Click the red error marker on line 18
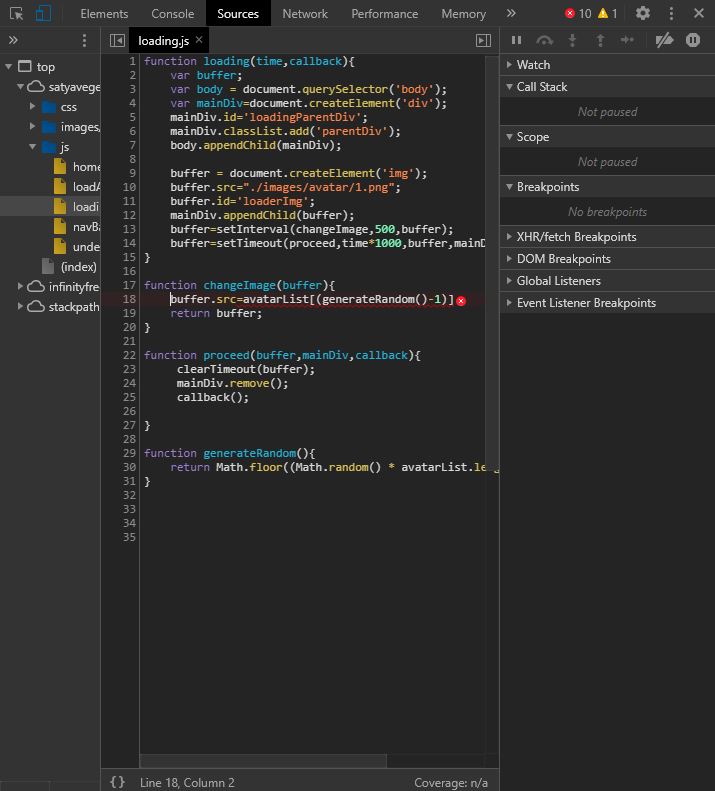Viewport: 715px width, 791px height. coord(461,301)
